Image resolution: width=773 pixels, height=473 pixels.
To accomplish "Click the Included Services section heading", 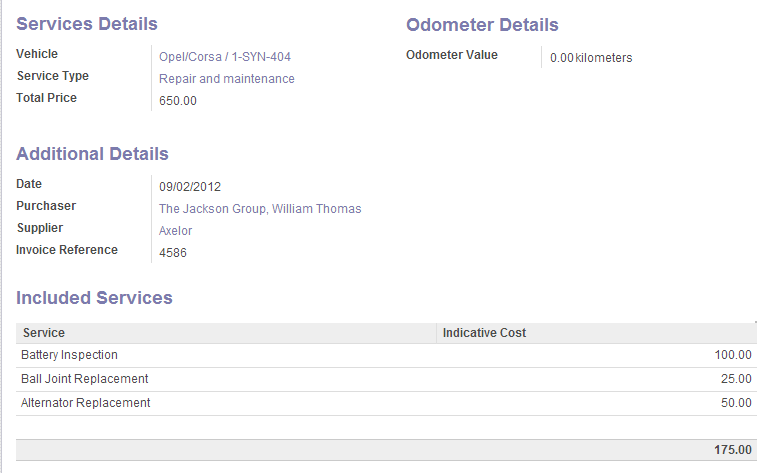I will point(94,298).
